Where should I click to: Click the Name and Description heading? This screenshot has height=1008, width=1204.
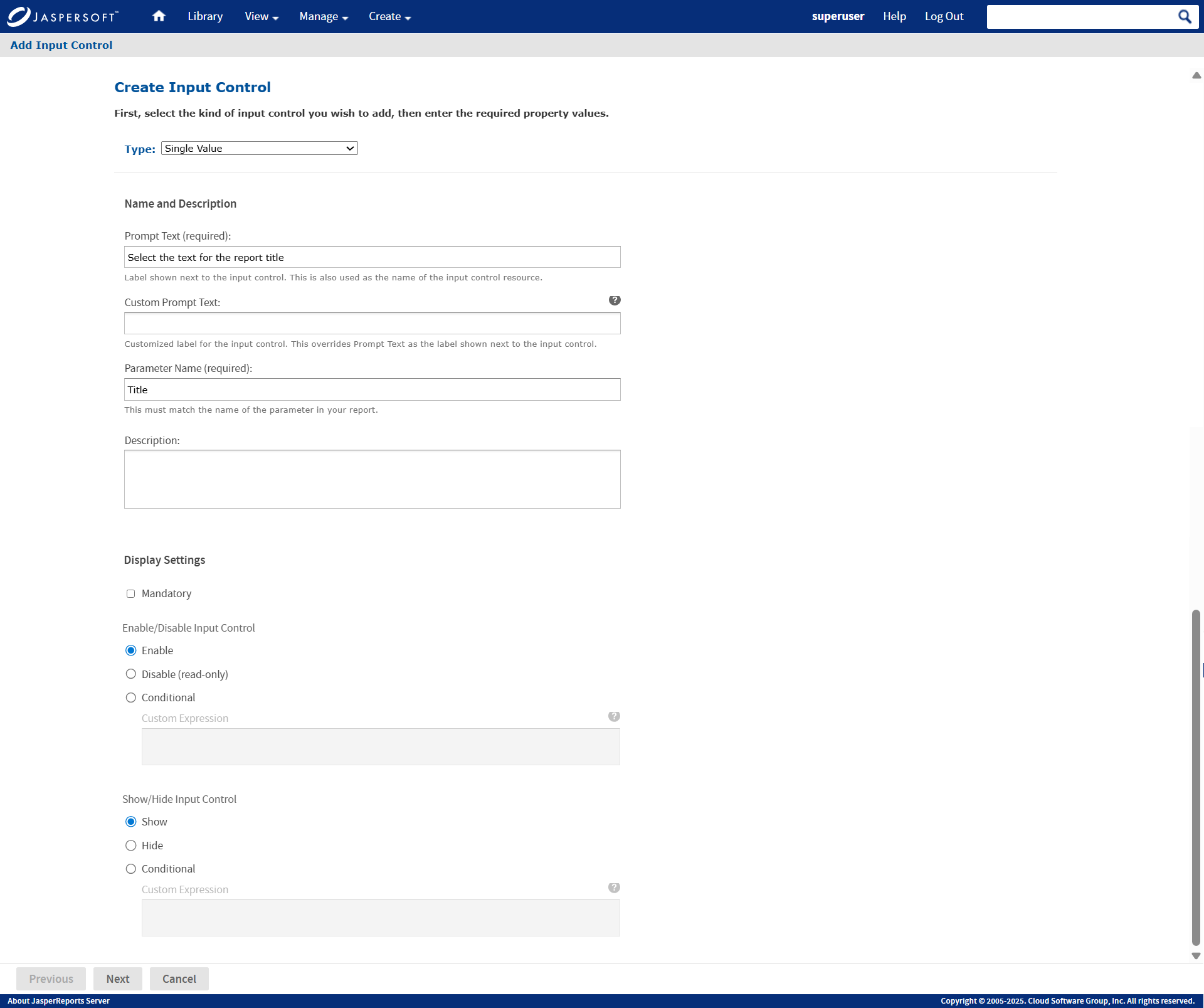181,204
